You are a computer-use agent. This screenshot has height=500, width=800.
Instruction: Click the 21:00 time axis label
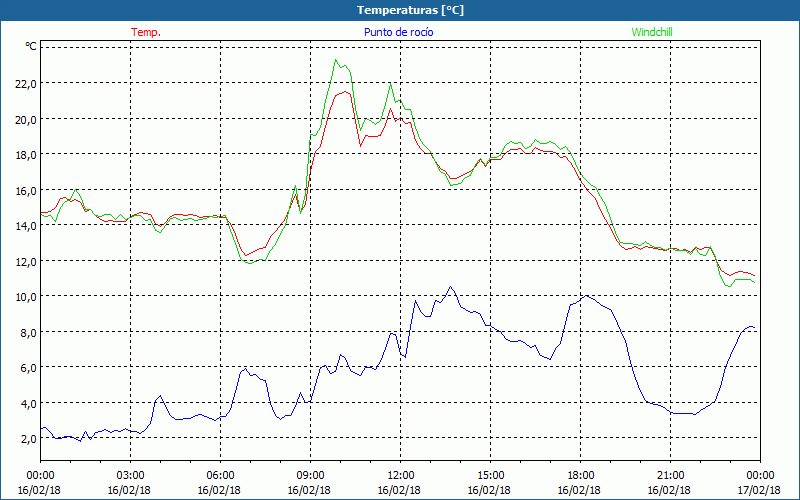pos(670,475)
